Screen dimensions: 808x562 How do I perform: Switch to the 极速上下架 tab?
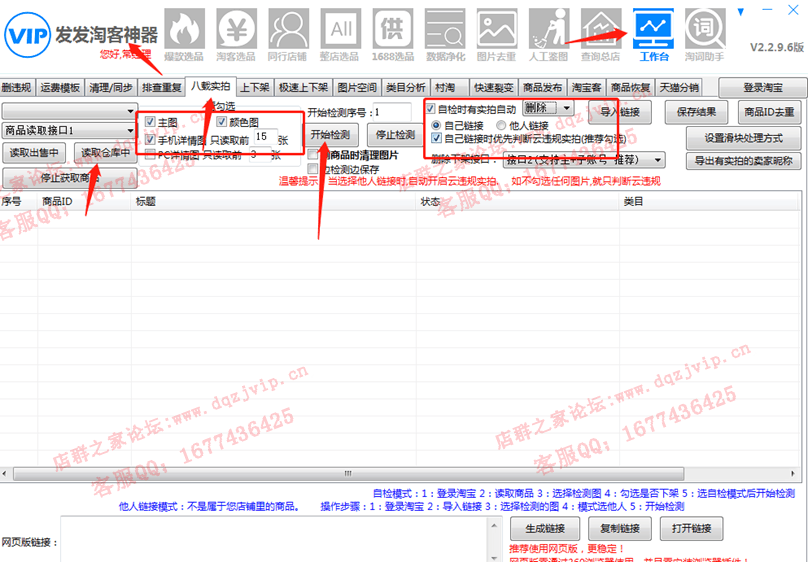tap(304, 88)
